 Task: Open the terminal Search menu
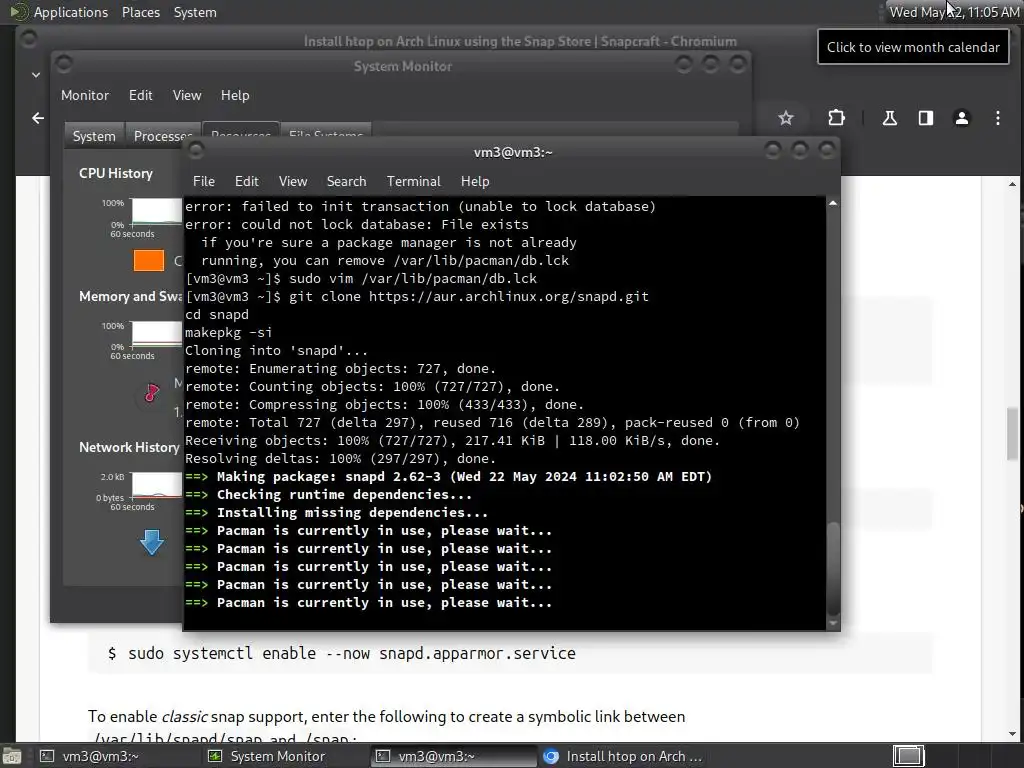pos(346,182)
